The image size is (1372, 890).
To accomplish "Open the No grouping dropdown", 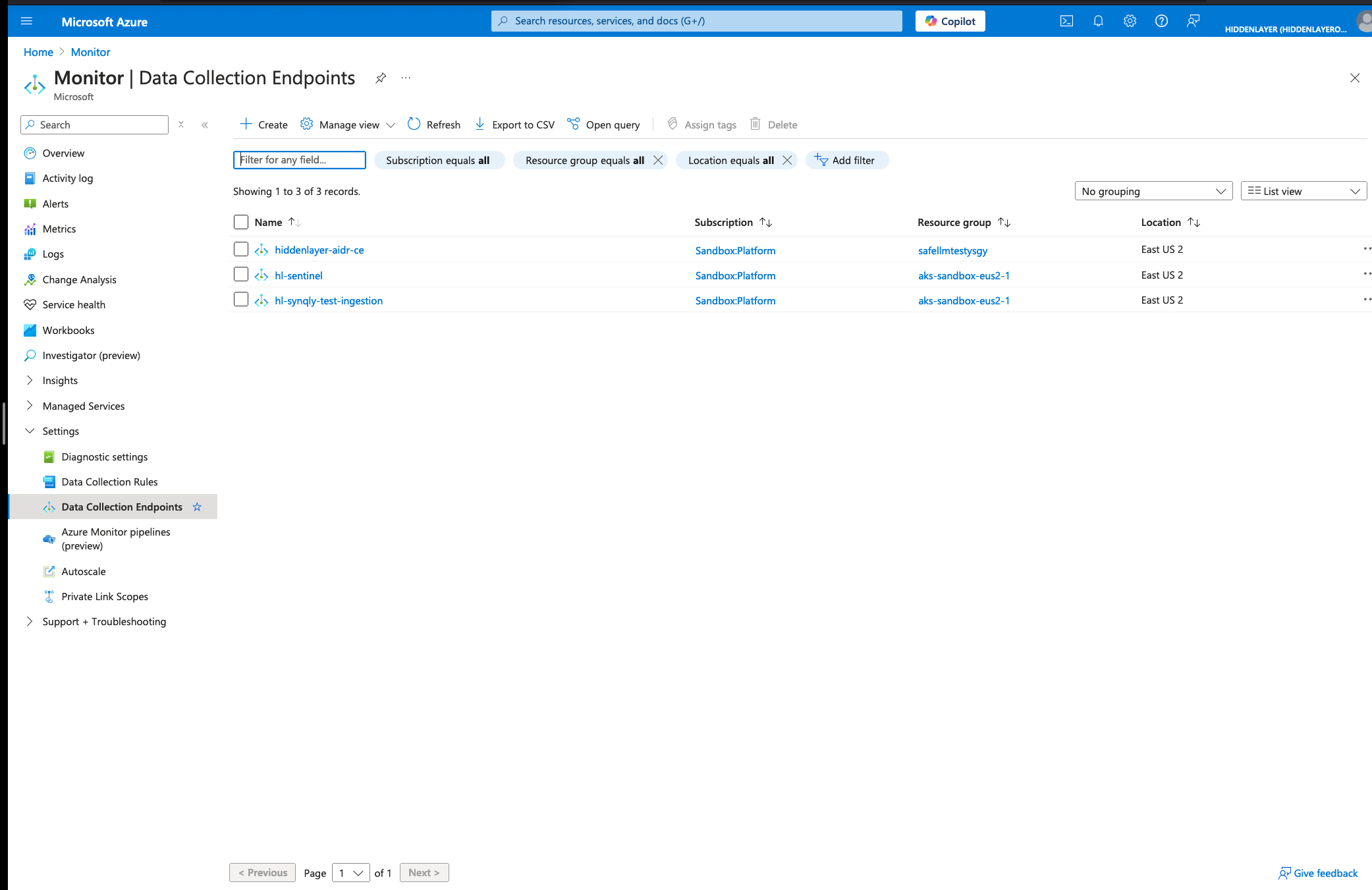I will pos(1153,191).
